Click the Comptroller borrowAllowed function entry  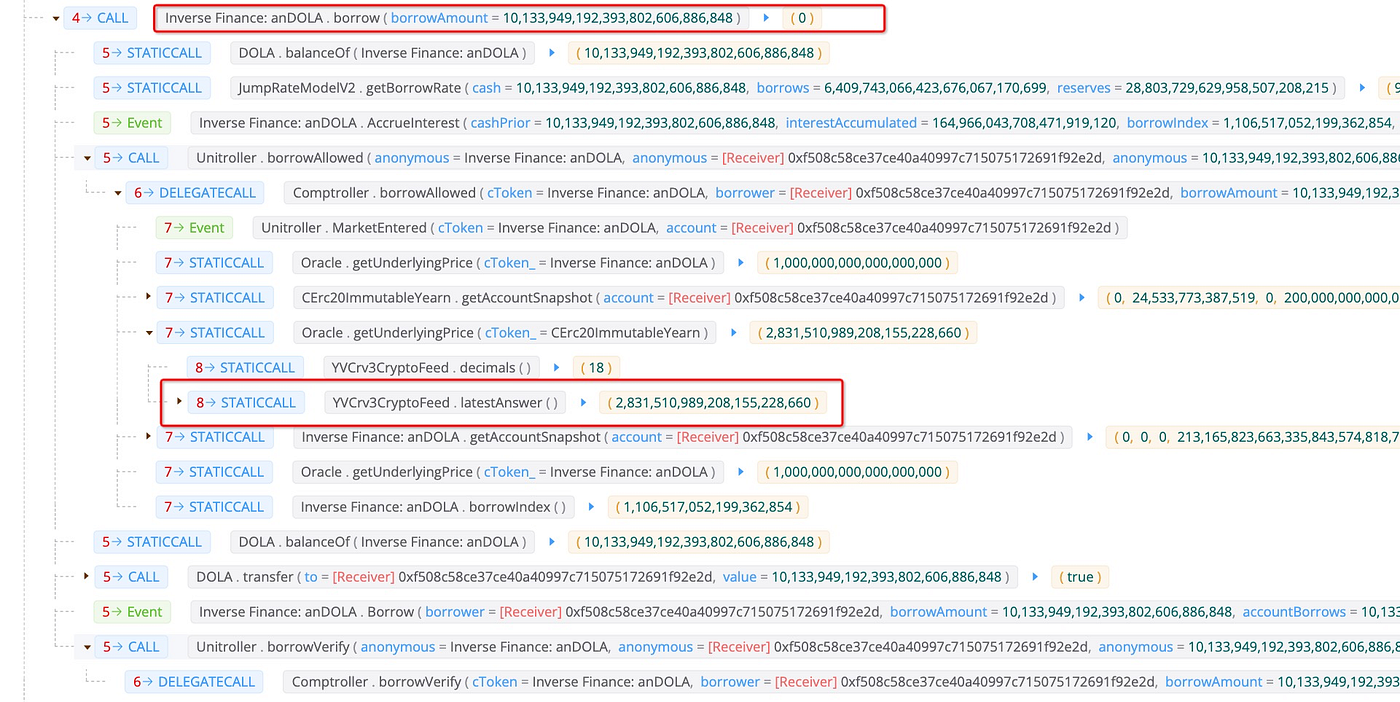coord(841,193)
